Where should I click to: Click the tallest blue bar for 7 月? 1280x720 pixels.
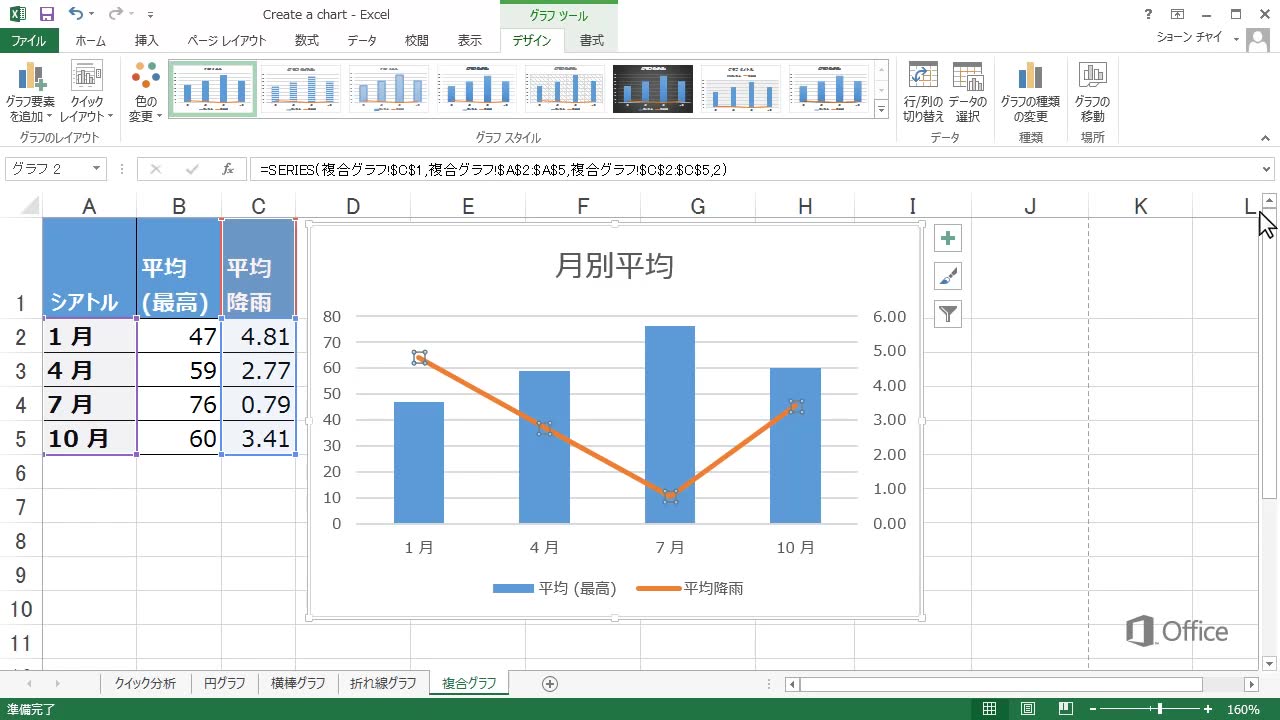click(670, 424)
